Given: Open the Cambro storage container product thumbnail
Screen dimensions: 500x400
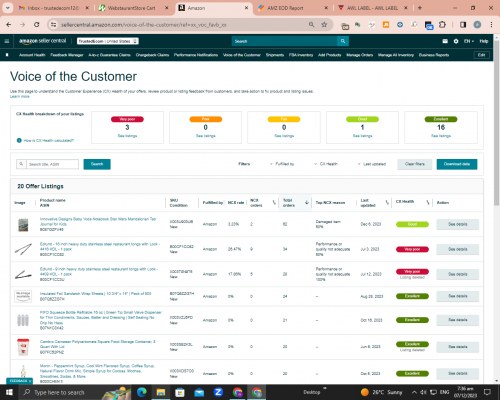Looking at the screenshot, I should [23, 347].
